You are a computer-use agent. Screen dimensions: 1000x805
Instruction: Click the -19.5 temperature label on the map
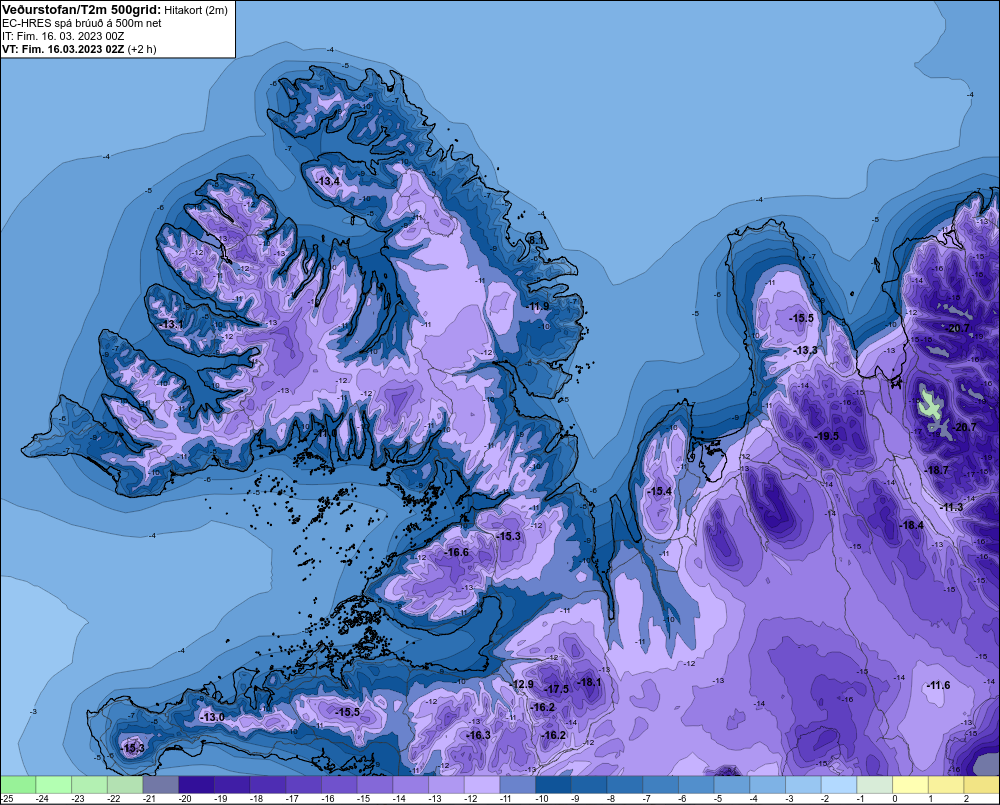point(827,436)
